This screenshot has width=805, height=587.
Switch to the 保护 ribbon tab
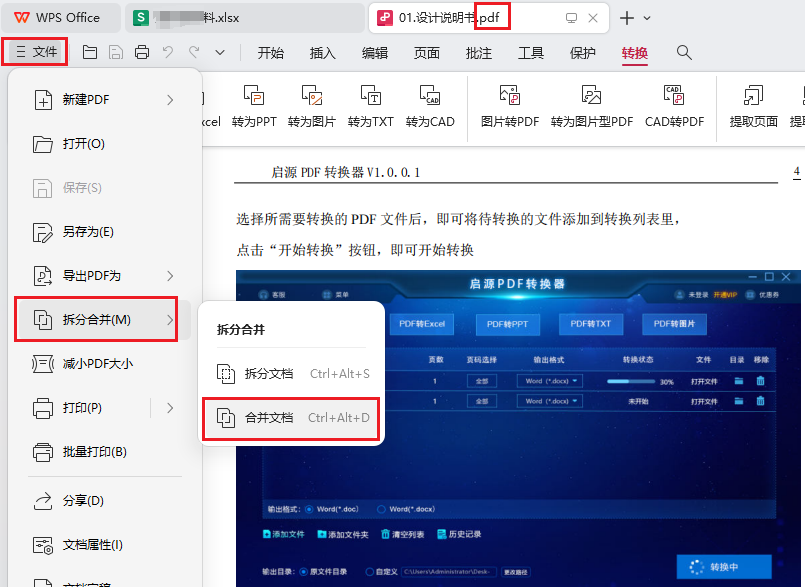click(583, 52)
